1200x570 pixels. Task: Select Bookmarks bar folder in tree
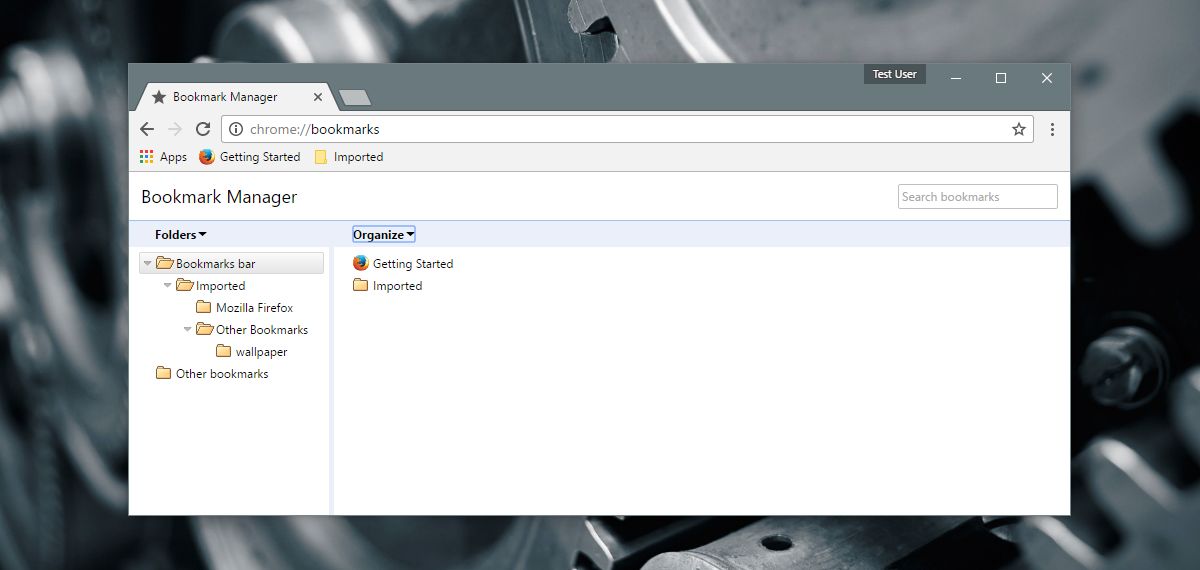pos(232,264)
